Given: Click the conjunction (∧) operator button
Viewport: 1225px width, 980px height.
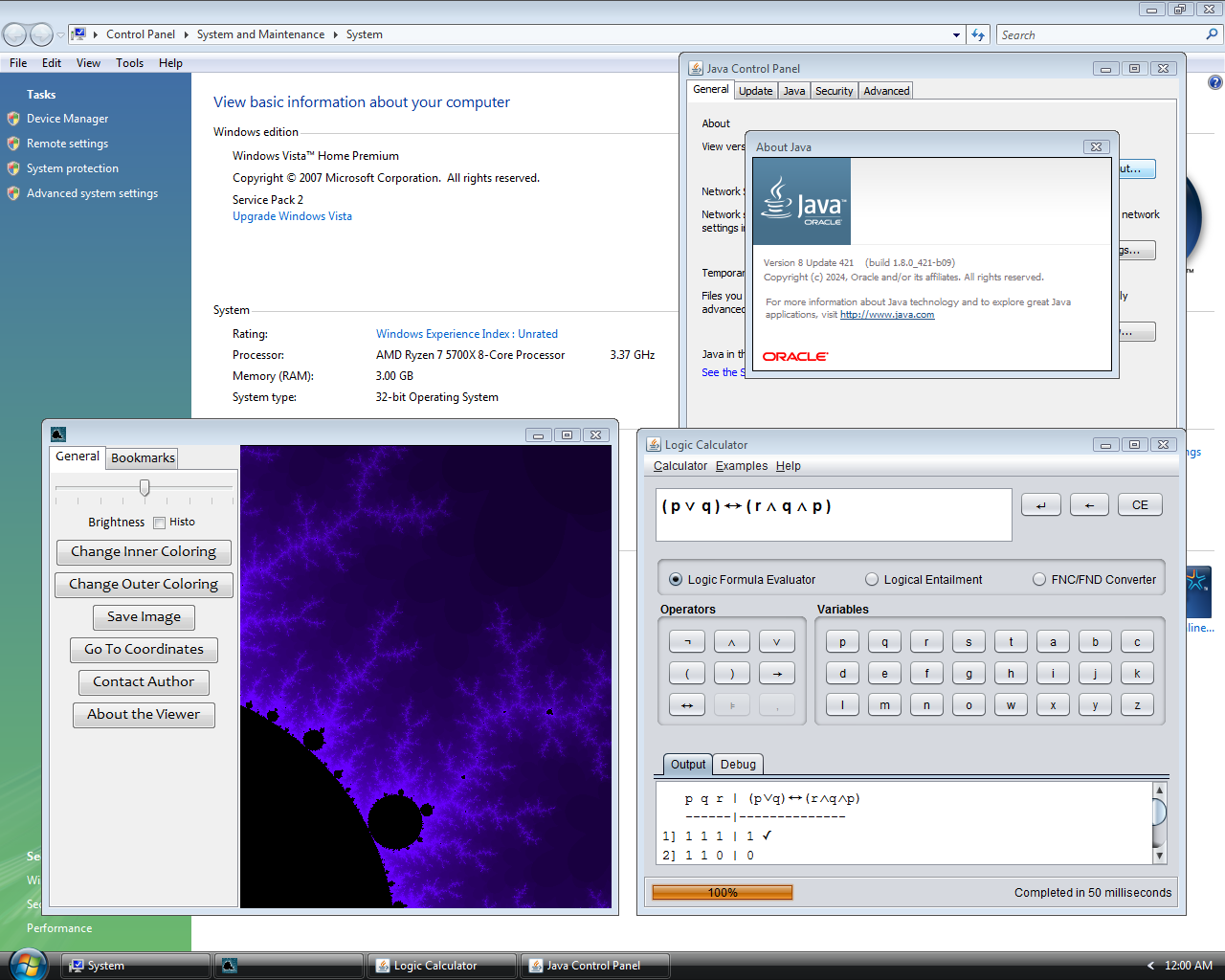Looking at the screenshot, I should click(731, 641).
